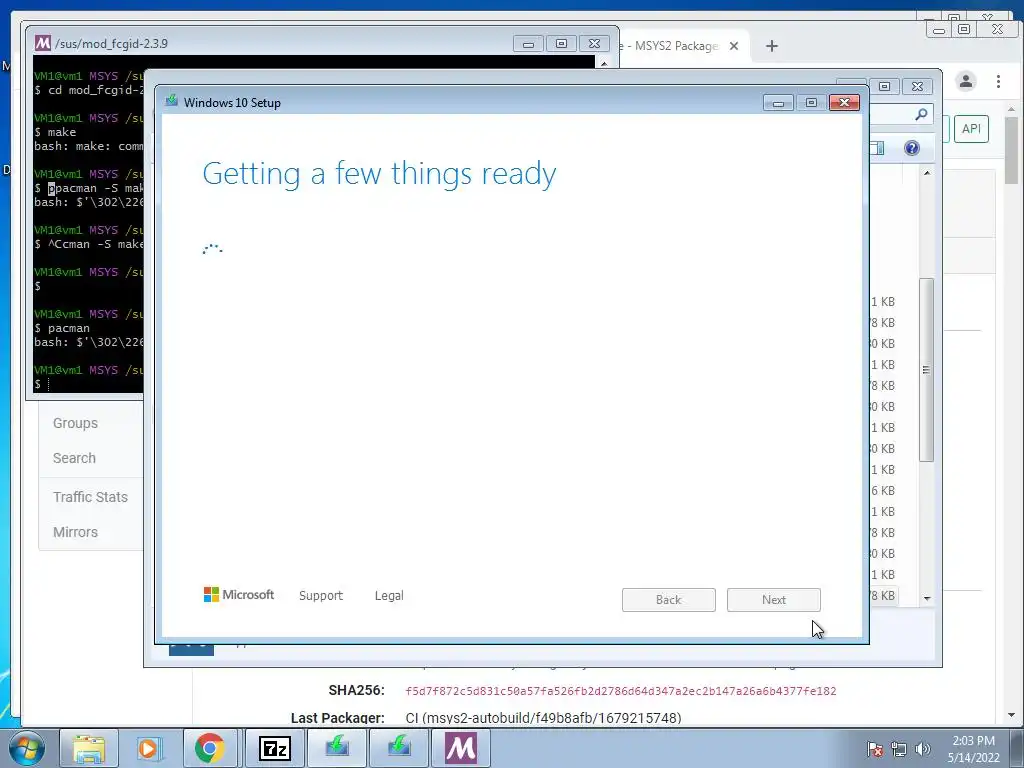This screenshot has width=1024, height=768.
Task: Click the mod_fcgid terminal title bar icon
Action: tap(43, 43)
